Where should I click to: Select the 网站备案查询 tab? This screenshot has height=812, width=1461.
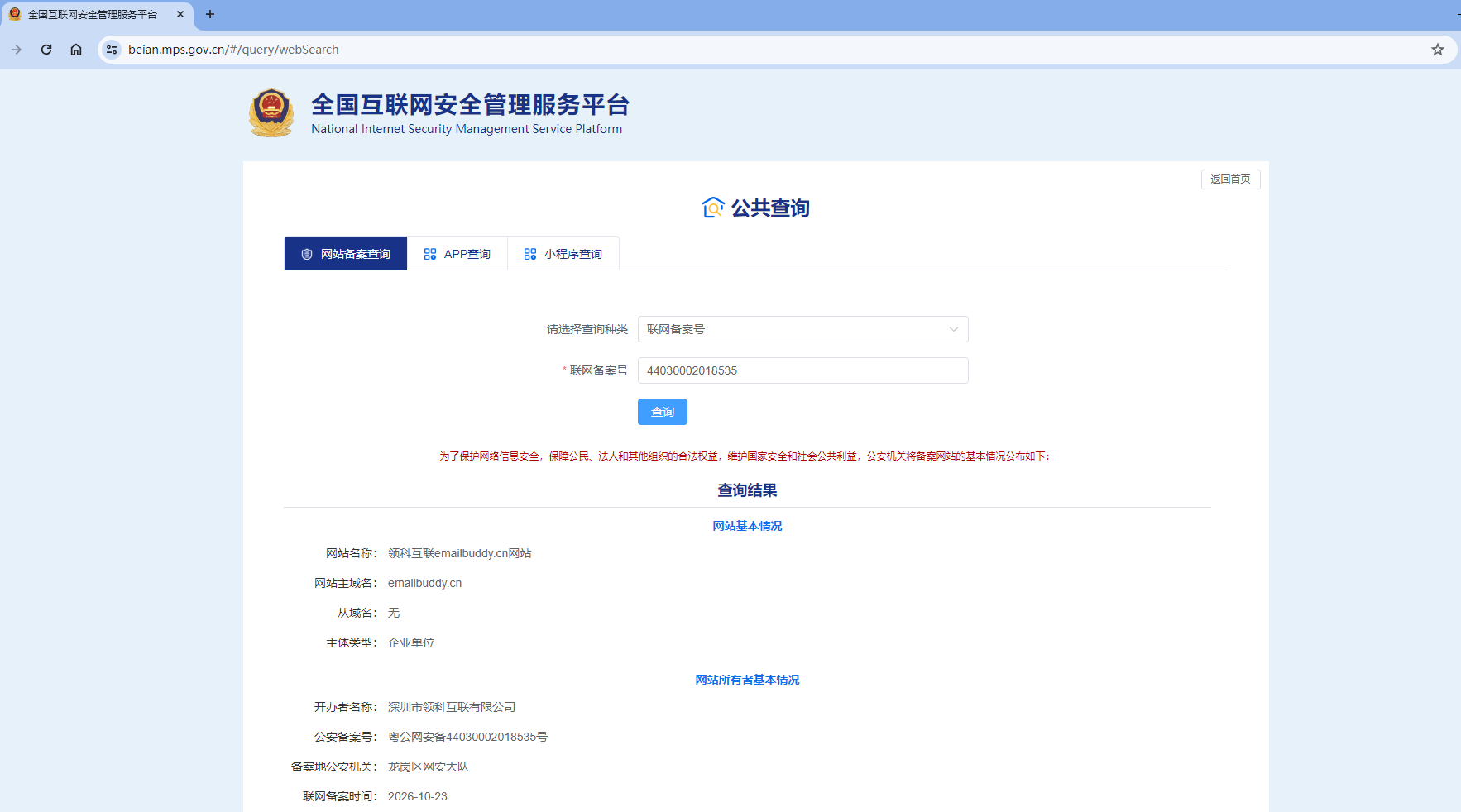pos(346,254)
